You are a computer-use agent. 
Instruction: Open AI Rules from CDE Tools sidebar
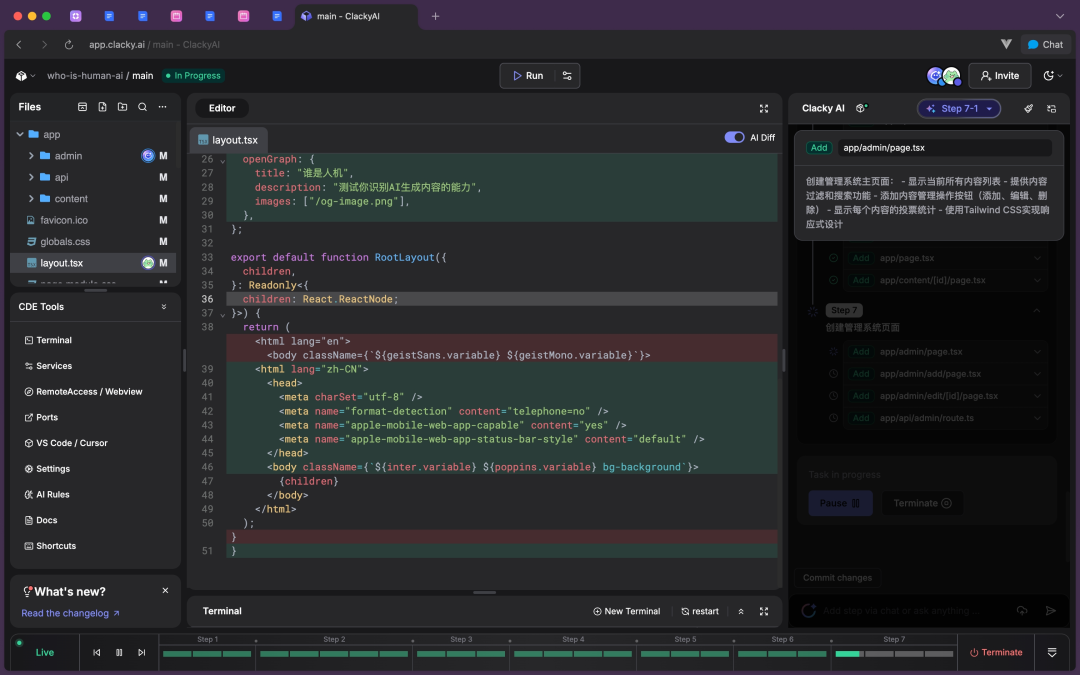(x=47, y=494)
